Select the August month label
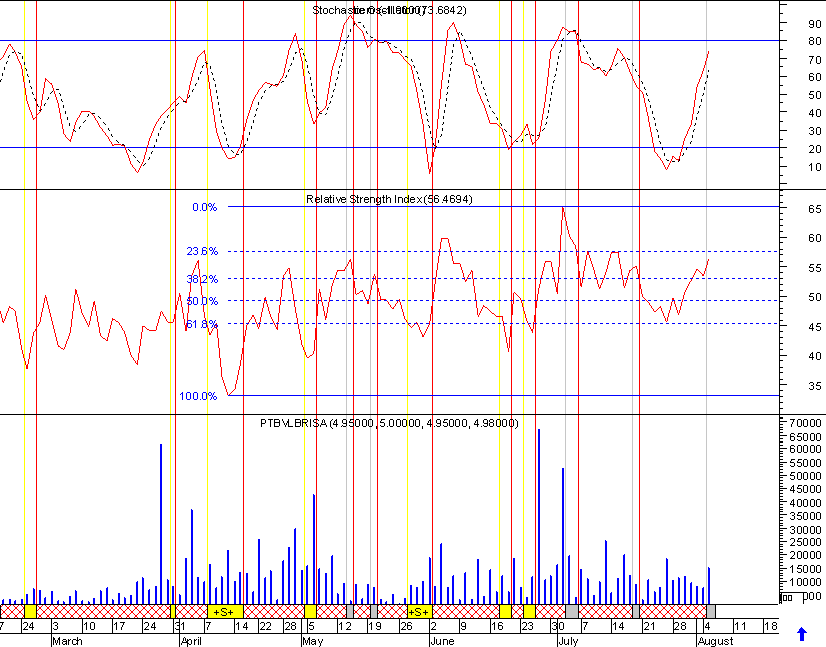 click(715, 641)
